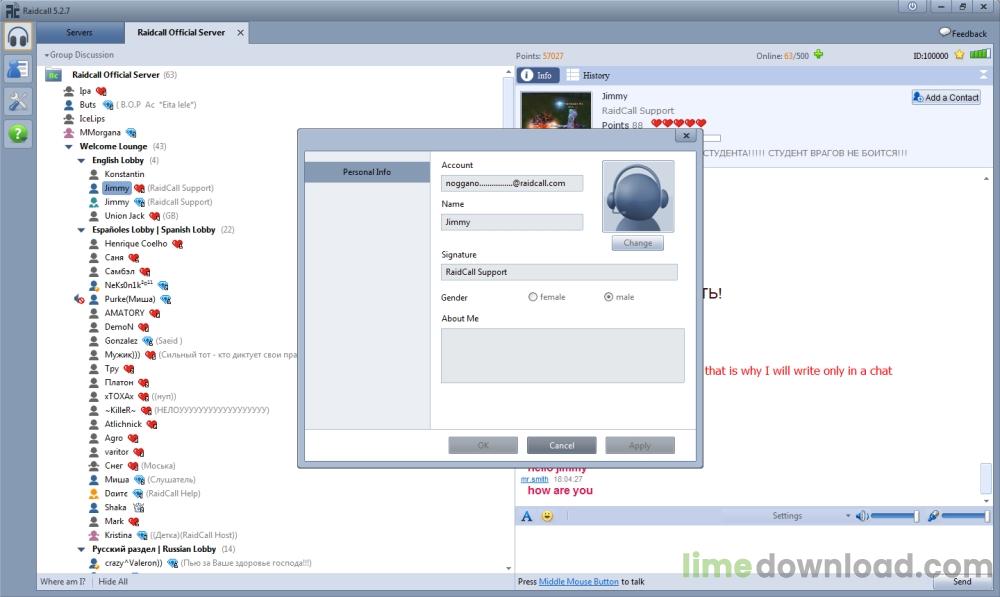Click Hide All in status bar
This screenshot has width=1000, height=597.
coord(113,582)
